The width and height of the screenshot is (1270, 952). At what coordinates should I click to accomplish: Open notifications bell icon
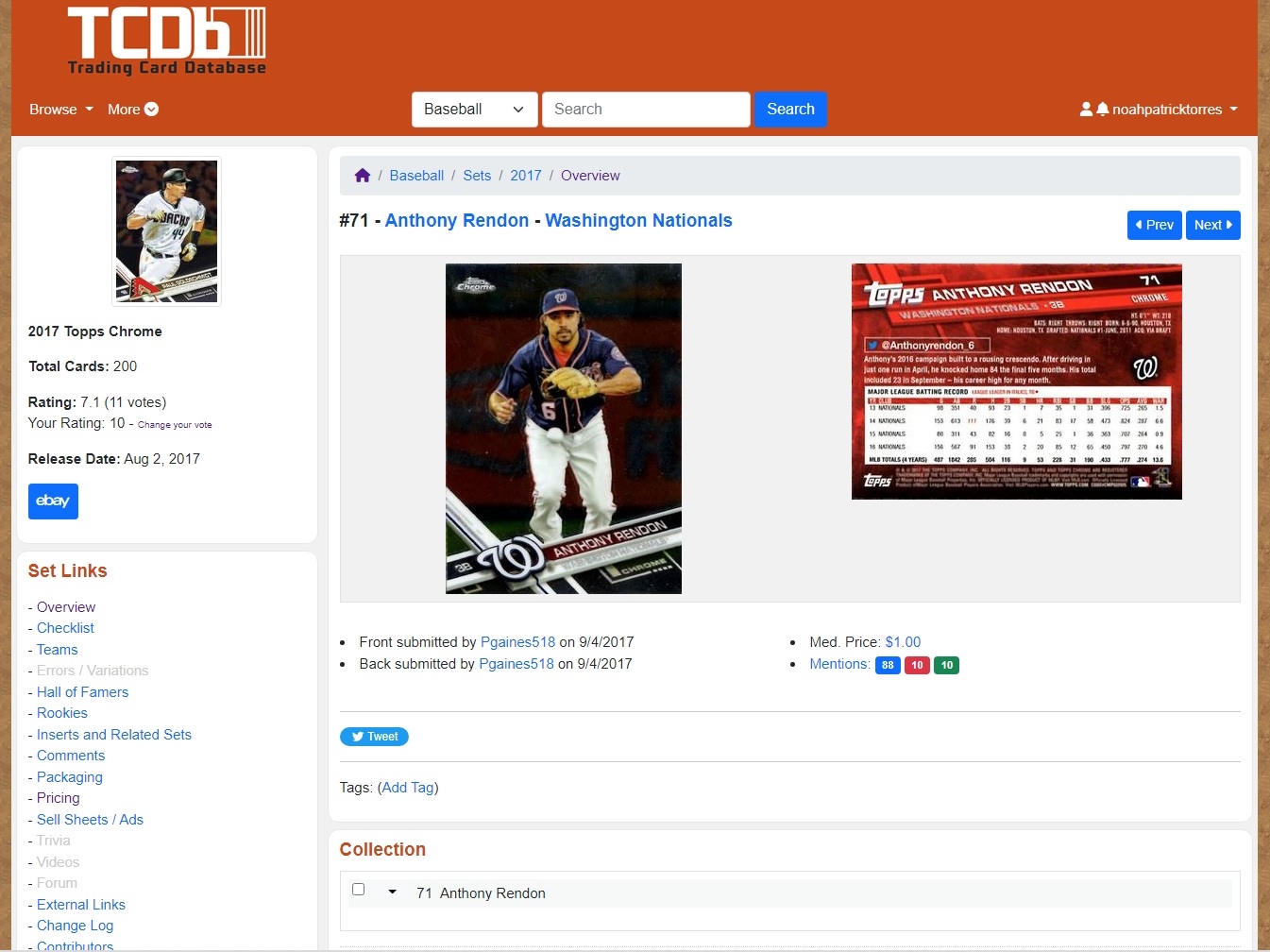[1102, 110]
